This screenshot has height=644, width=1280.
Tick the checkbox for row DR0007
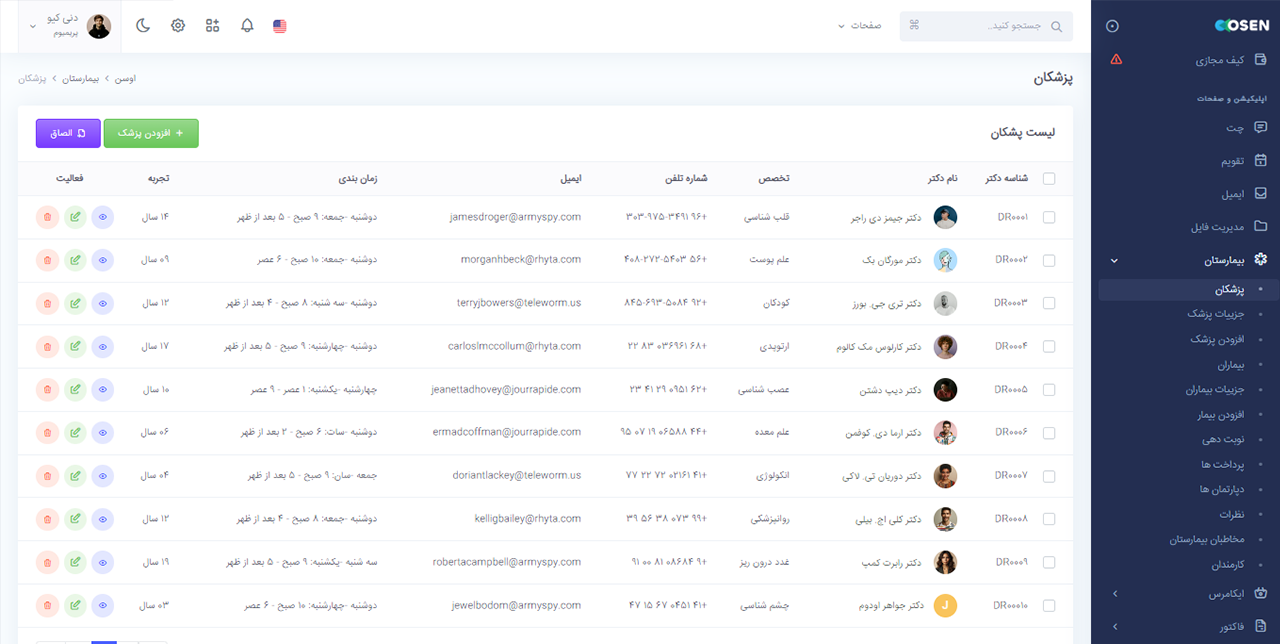tap(1049, 476)
